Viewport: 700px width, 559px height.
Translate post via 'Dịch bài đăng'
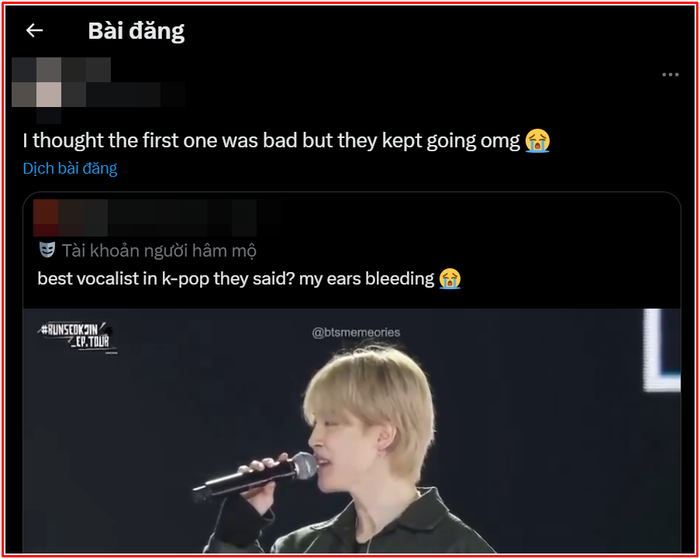coord(70,168)
